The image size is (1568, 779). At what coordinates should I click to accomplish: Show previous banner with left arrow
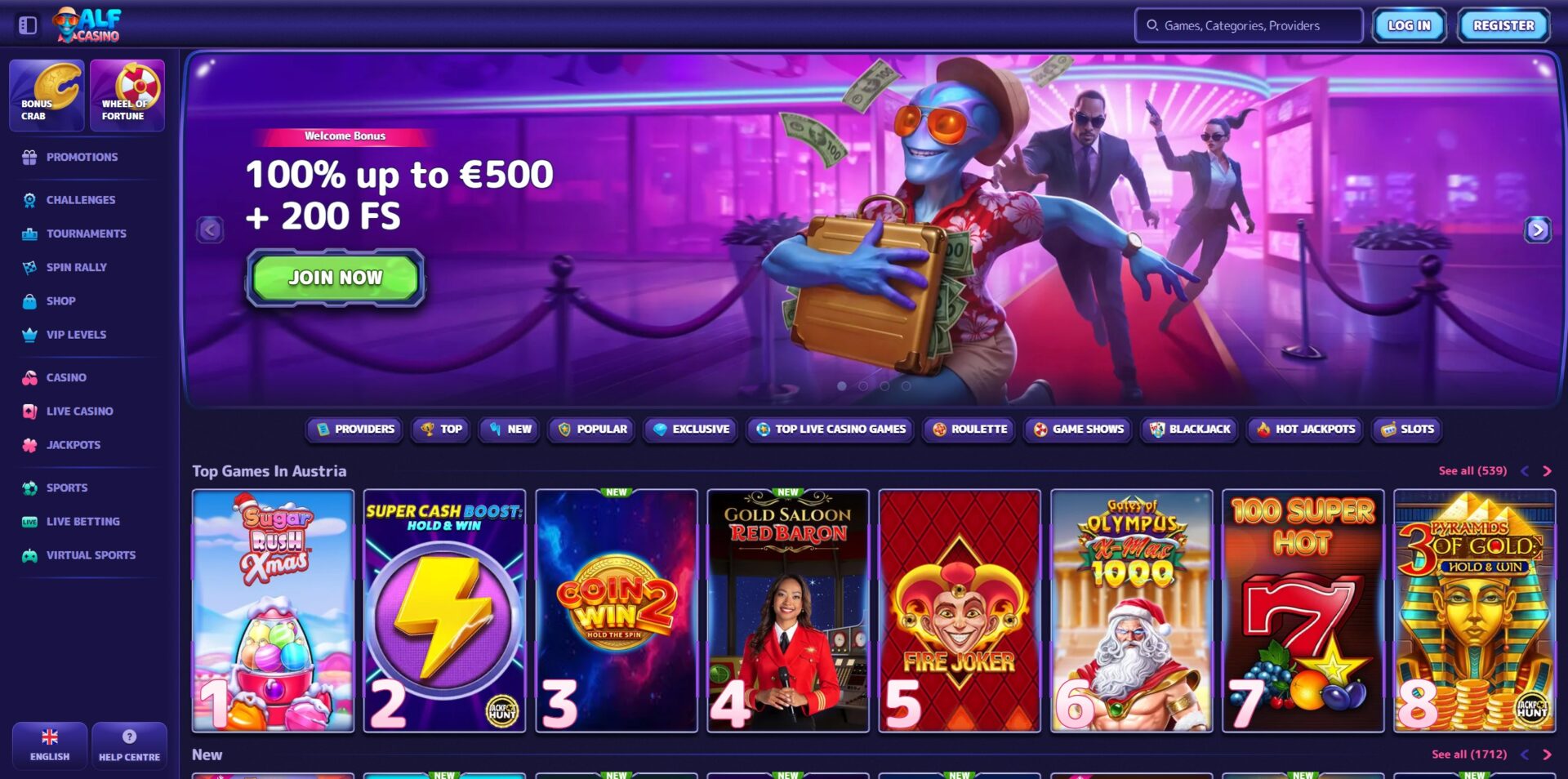[x=210, y=230]
